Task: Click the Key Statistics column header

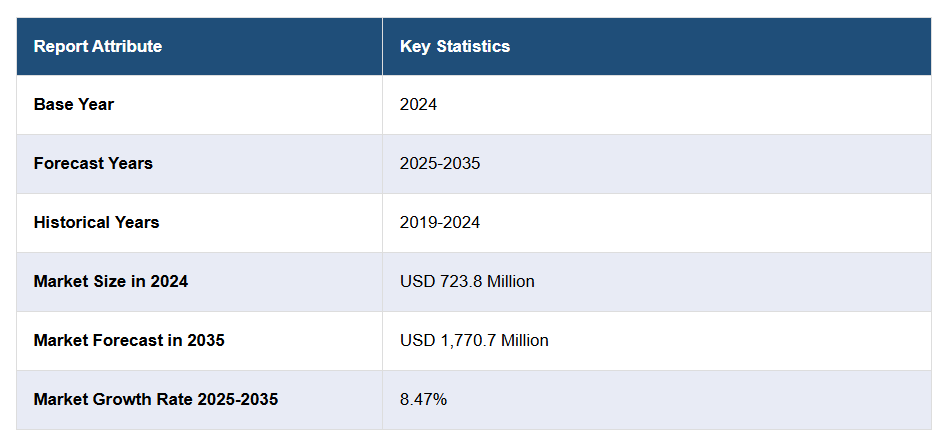Action: [455, 46]
